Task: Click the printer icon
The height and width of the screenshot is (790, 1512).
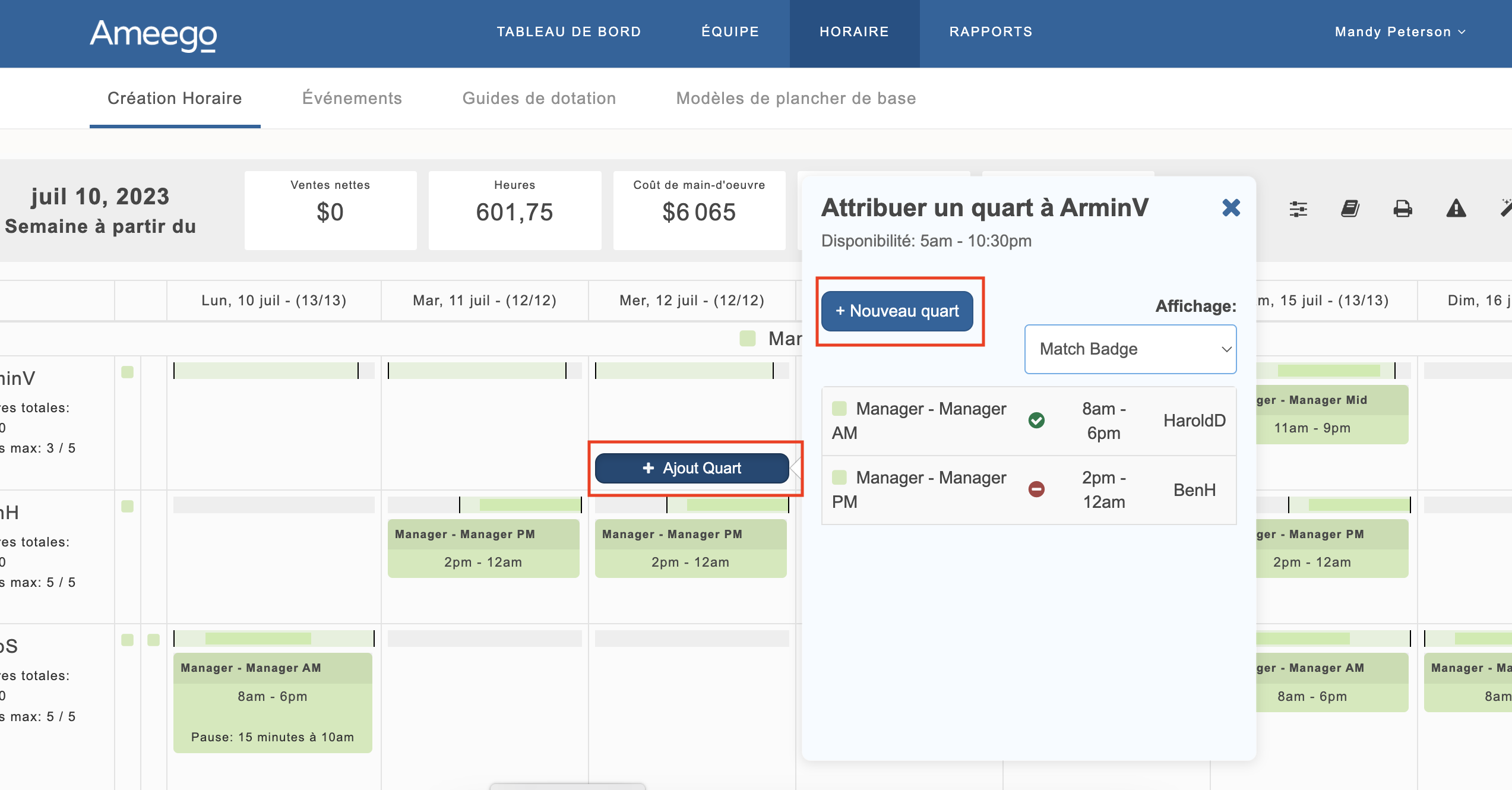Action: [x=1403, y=209]
